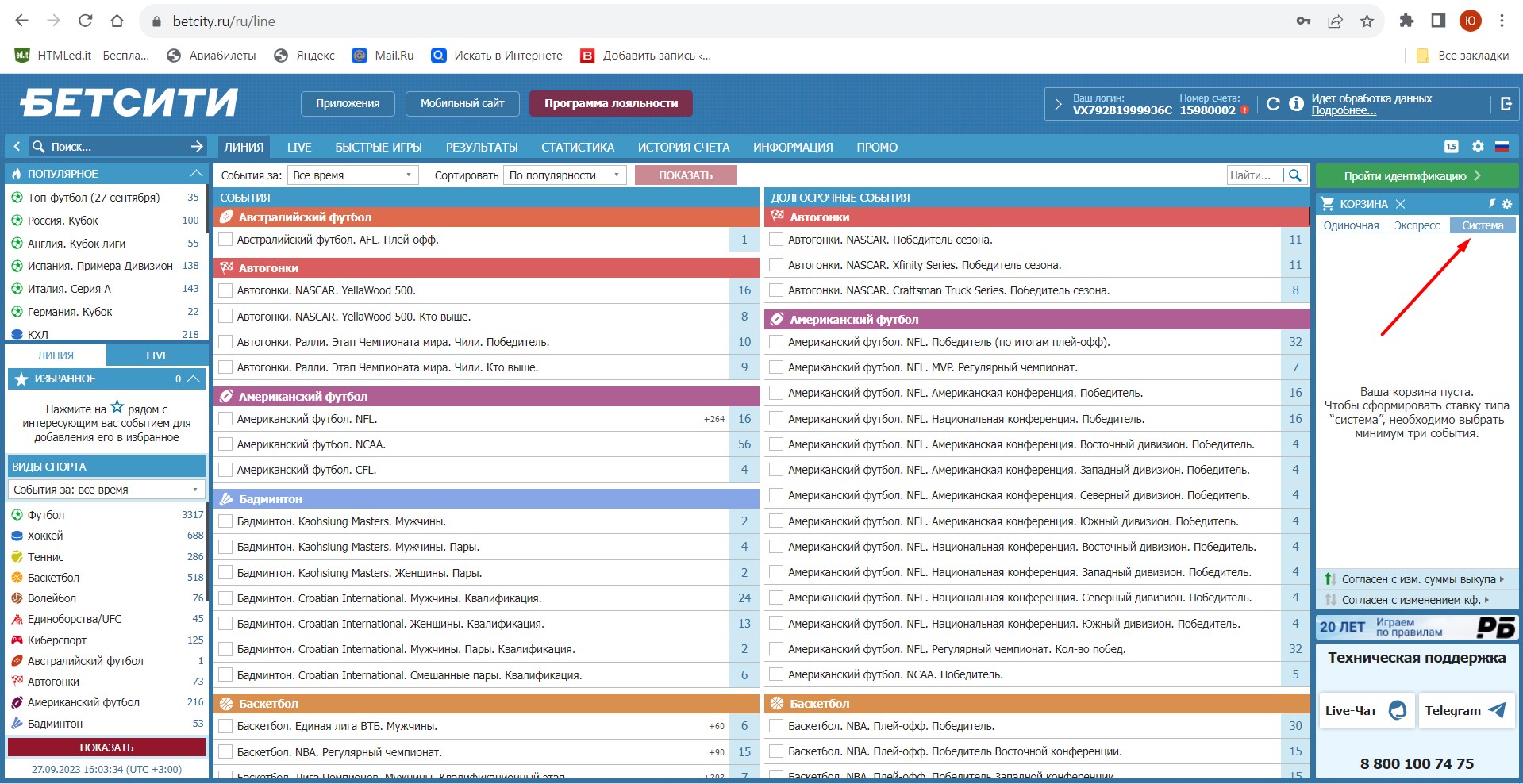Open Программа лояльности button
The height and width of the screenshot is (784, 1523).
click(611, 103)
